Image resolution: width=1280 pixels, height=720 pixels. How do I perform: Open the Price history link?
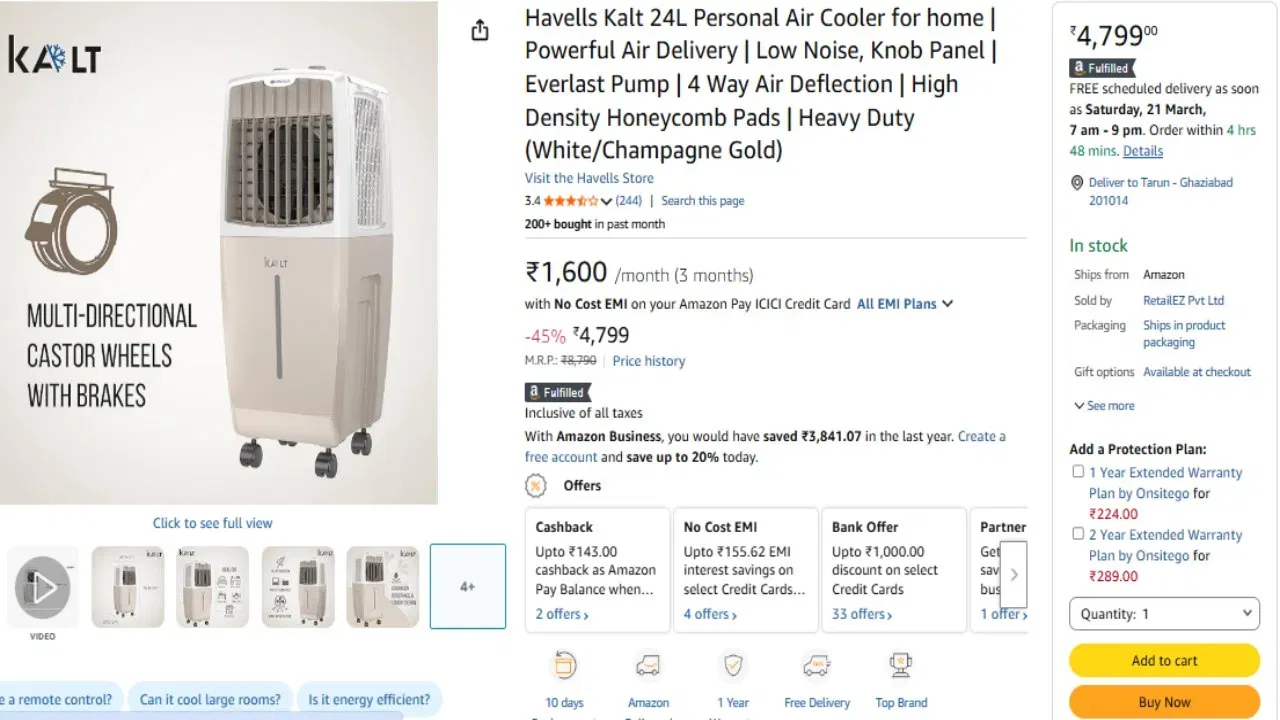pos(648,361)
